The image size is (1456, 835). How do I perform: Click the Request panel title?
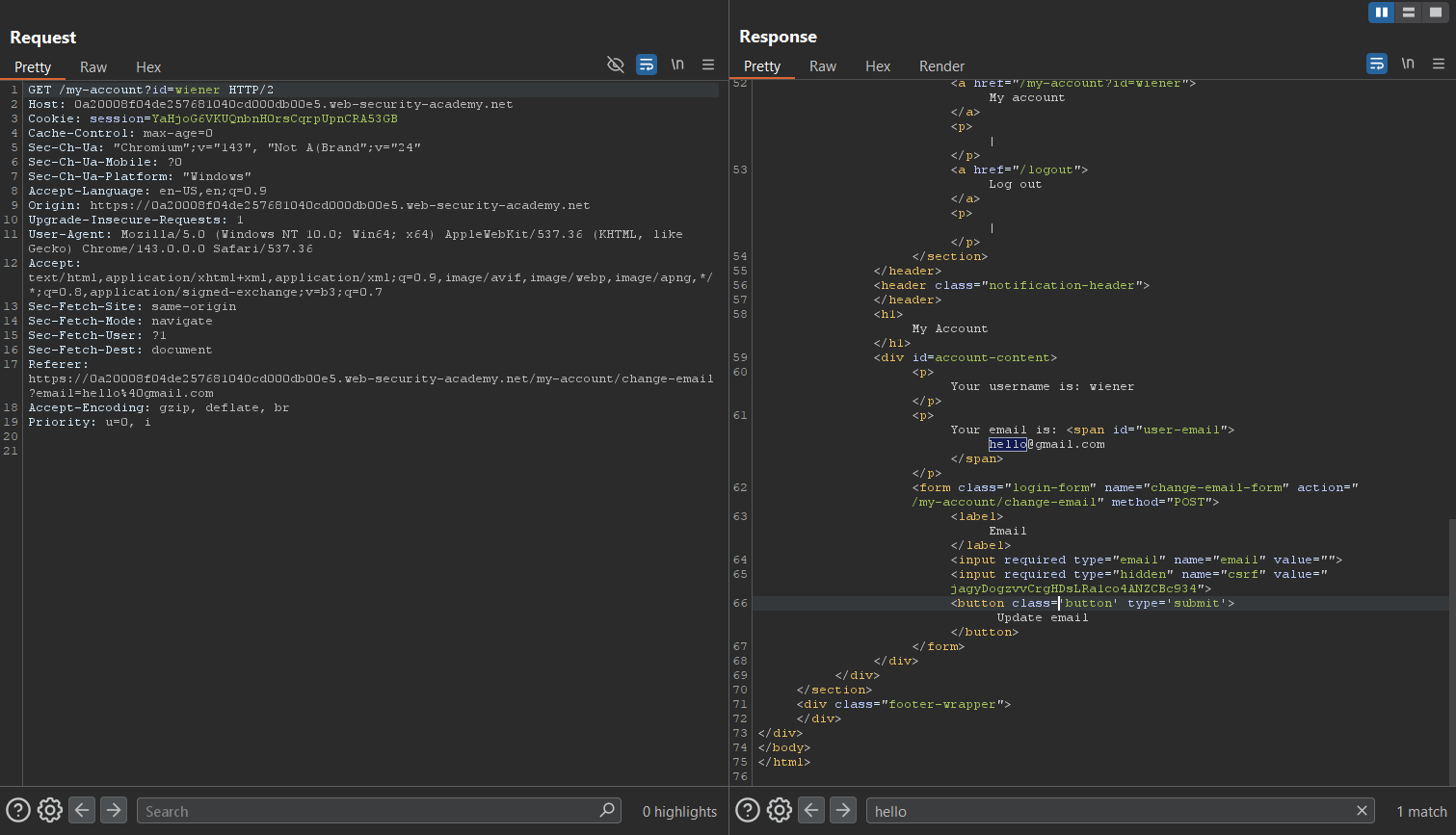coord(43,37)
